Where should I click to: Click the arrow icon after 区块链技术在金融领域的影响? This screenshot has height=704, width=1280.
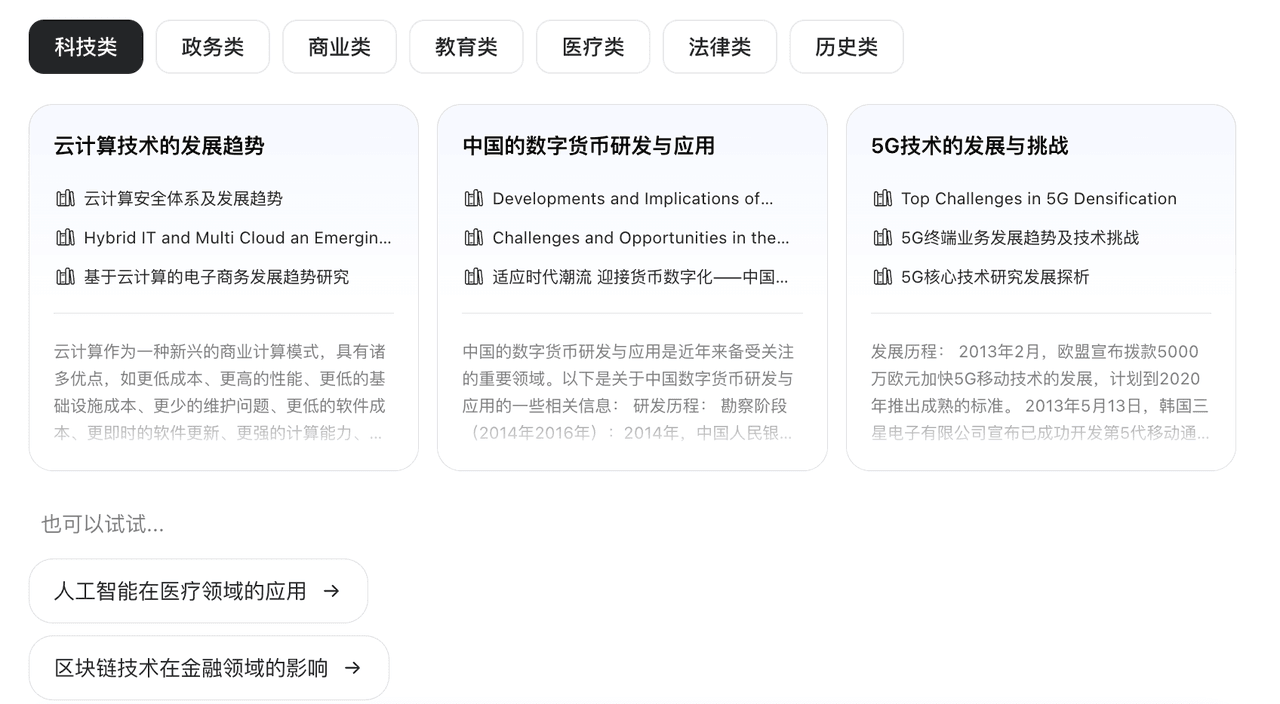click(x=352, y=668)
